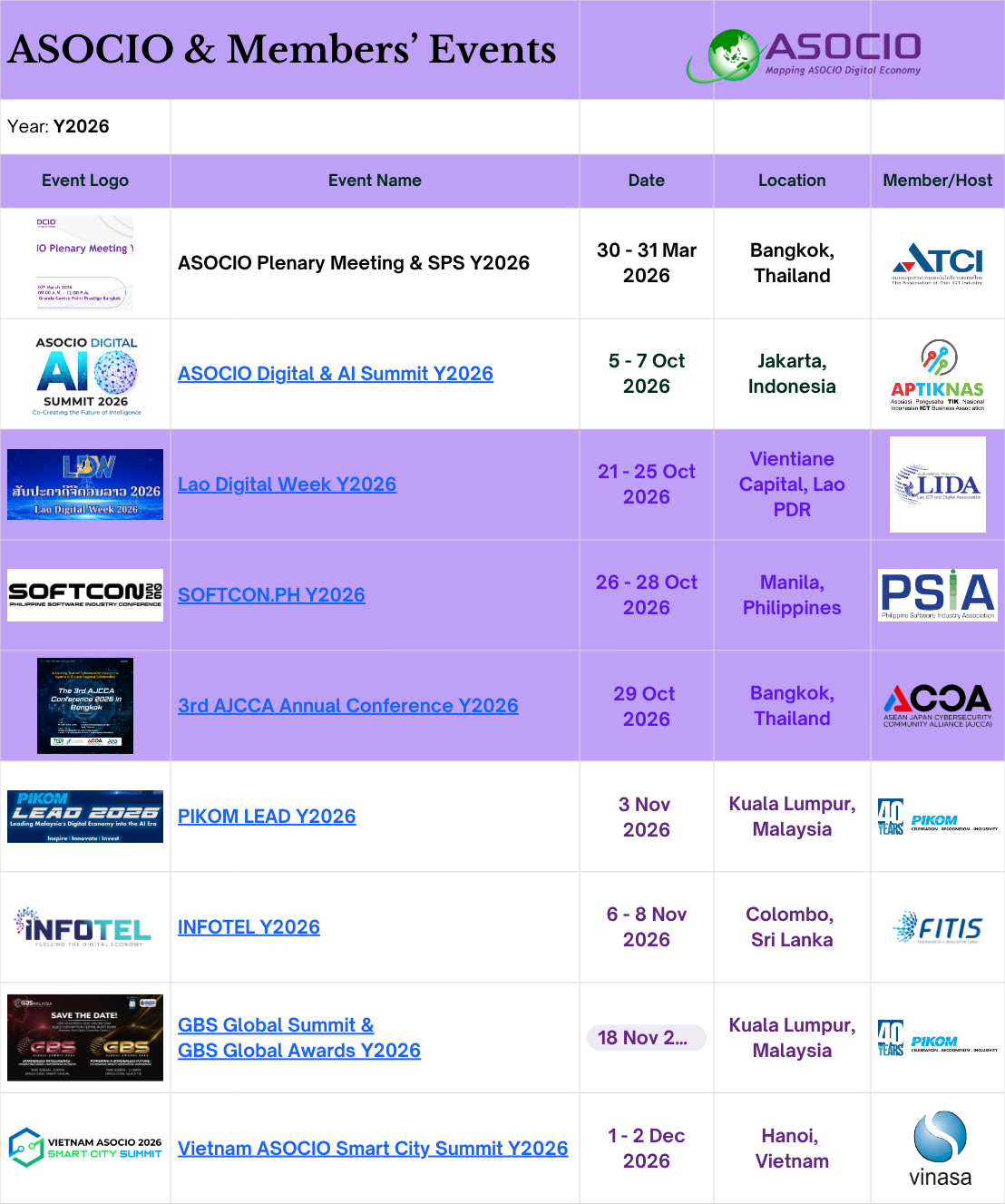Image resolution: width=1005 pixels, height=1204 pixels.
Task: Click the 'Colombo, Sri Lanka' location cell
Action: coord(792,927)
